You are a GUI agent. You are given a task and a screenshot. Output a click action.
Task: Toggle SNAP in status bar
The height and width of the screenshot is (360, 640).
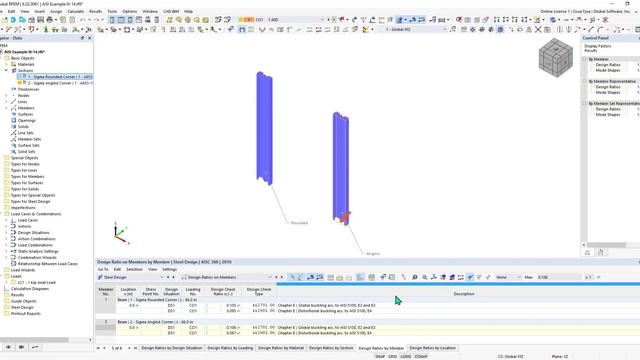coord(380,356)
